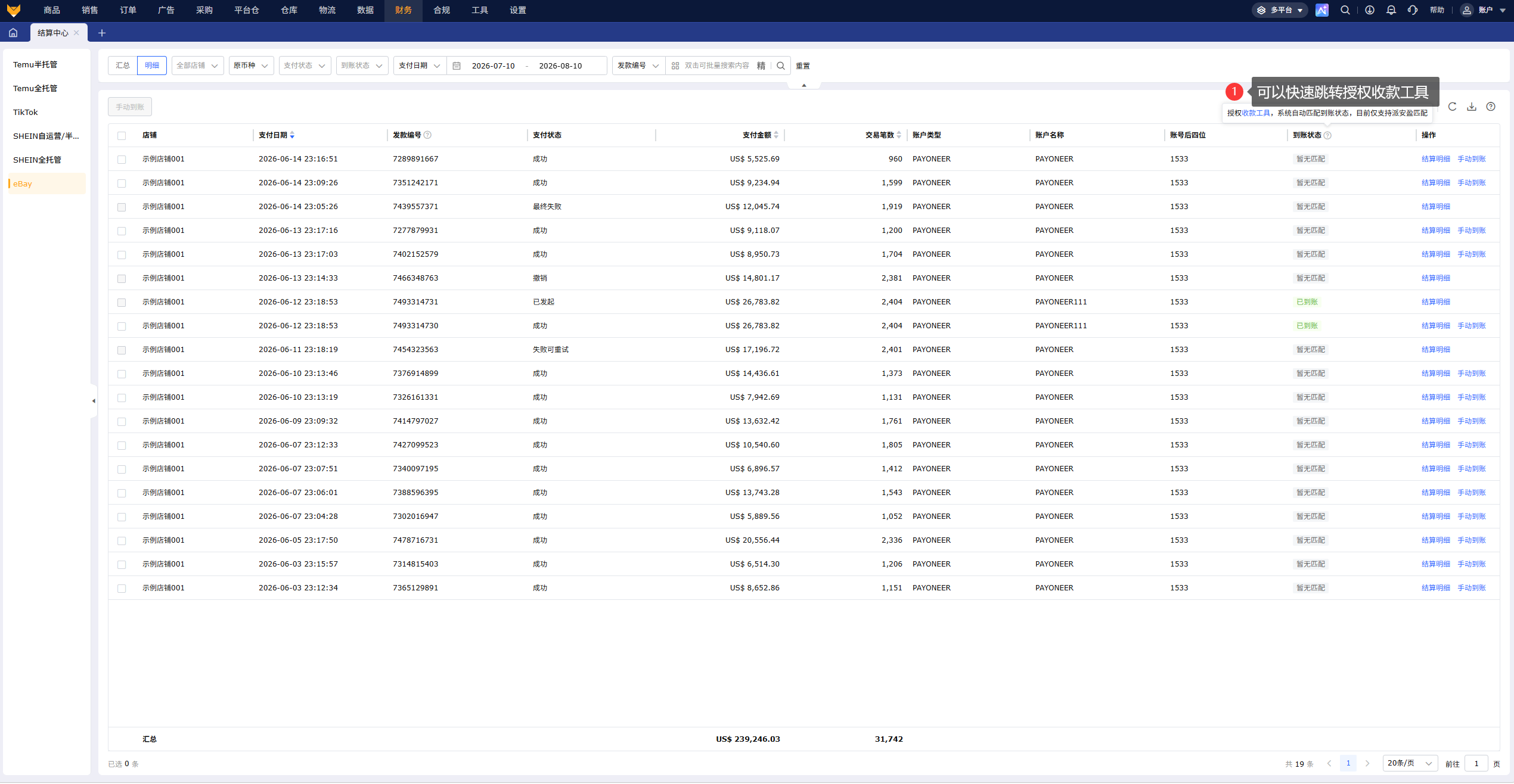Screen dimensions: 1514x784
Task: Sort by 支付日期 column arrows
Action: tap(292, 135)
